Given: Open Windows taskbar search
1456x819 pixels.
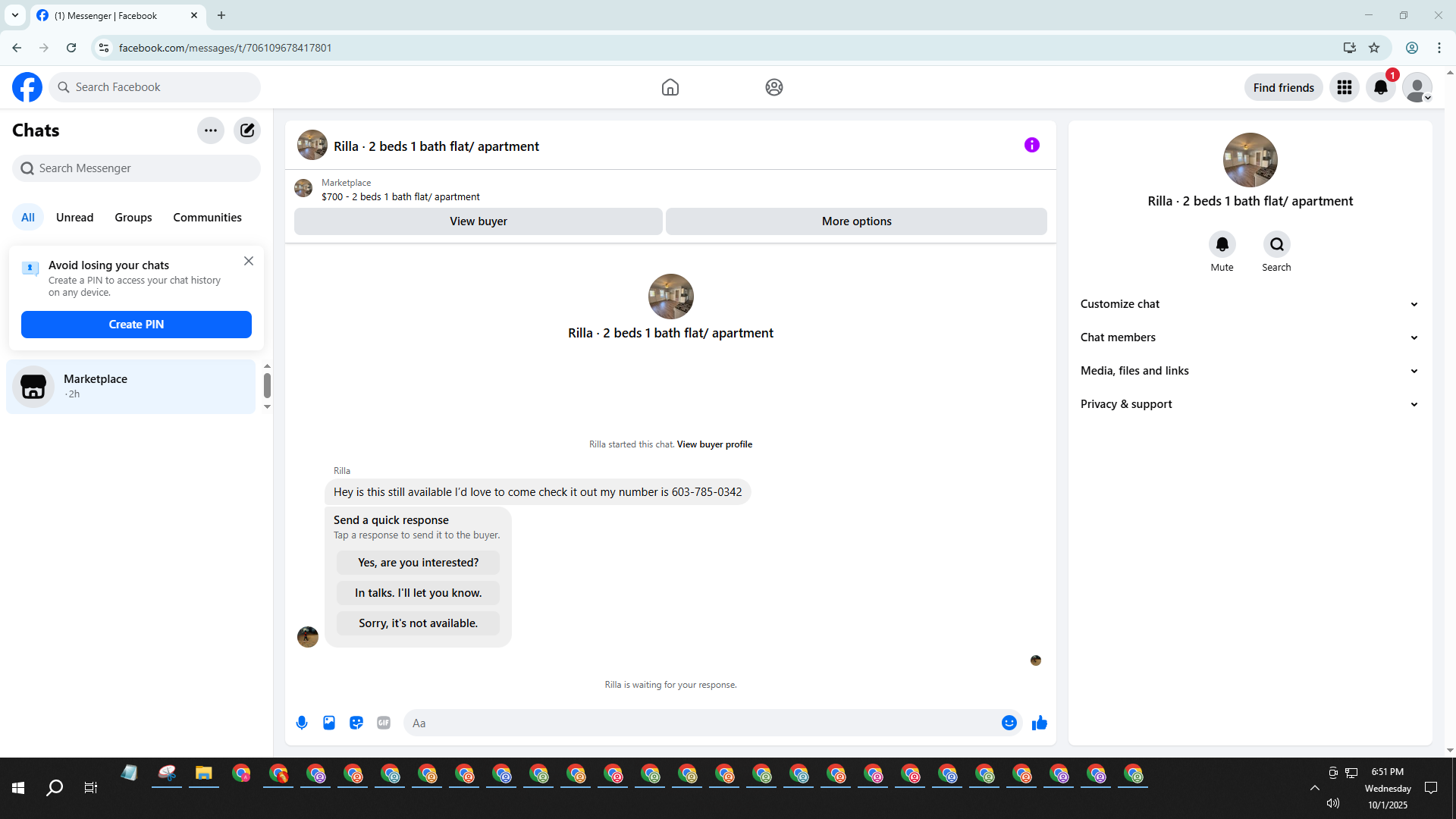Looking at the screenshot, I should click(x=55, y=788).
